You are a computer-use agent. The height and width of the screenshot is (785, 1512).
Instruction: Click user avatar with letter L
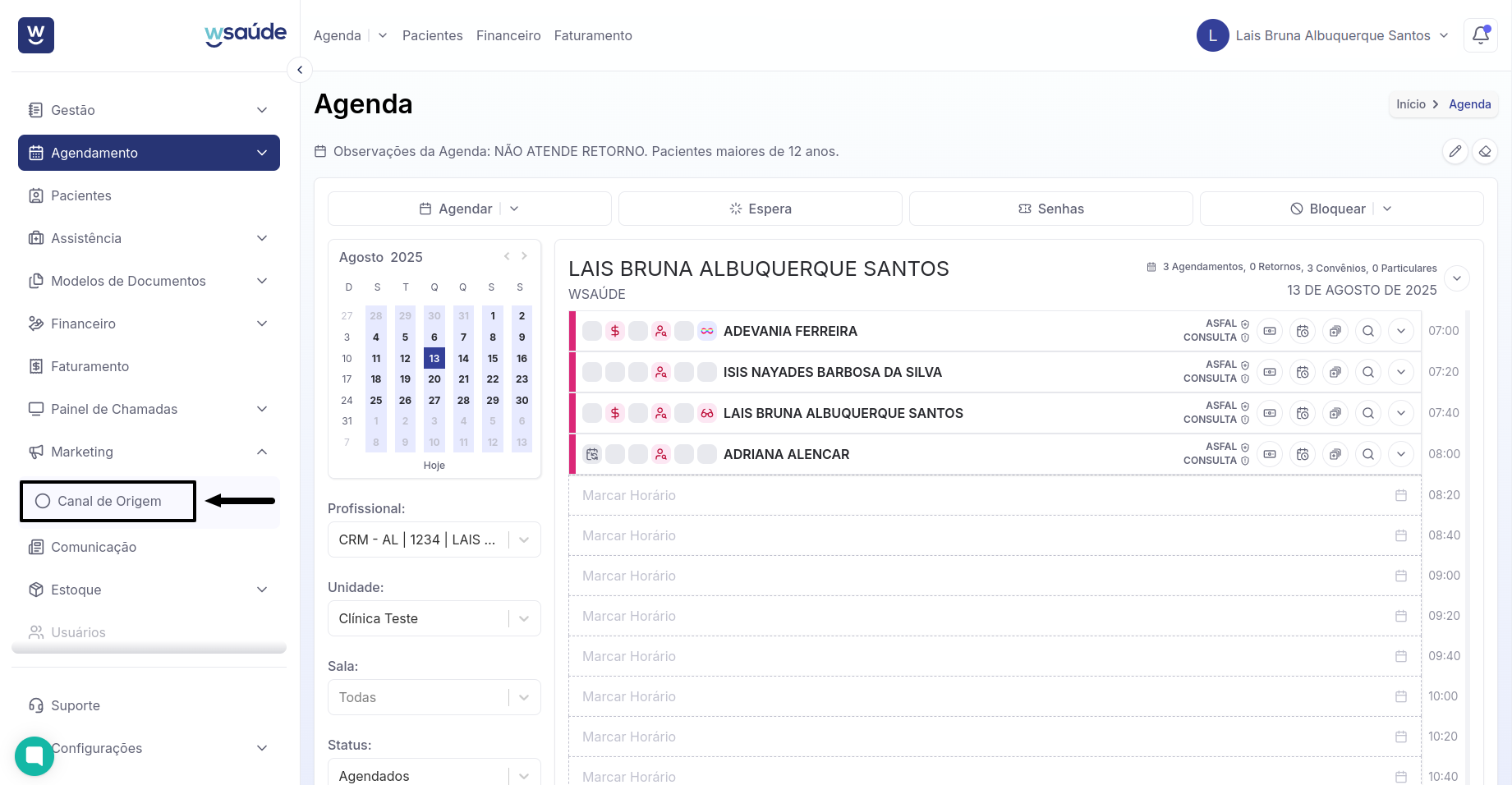1212,35
